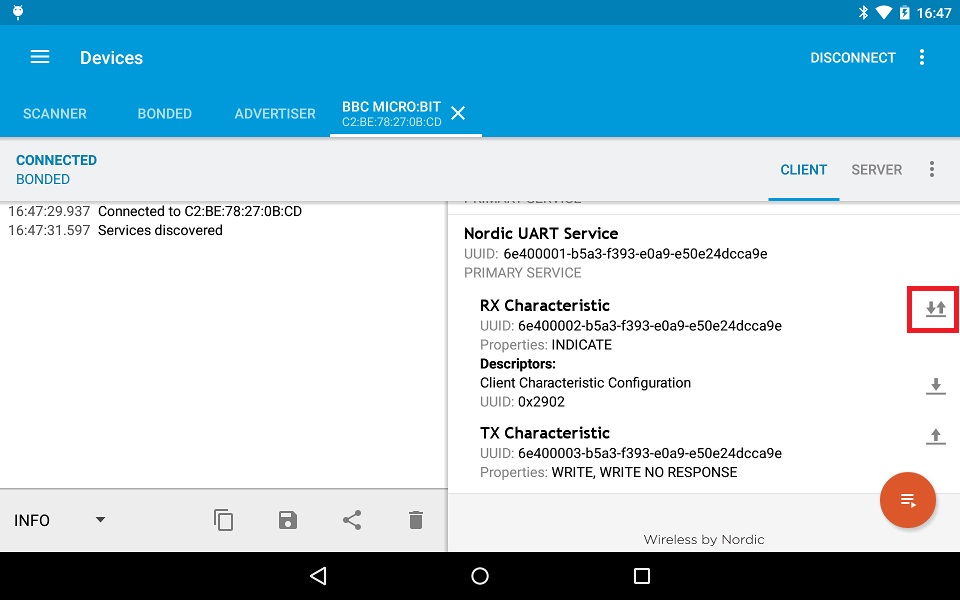Image resolution: width=960 pixels, height=600 pixels.
Task: Save the log file
Action: click(288, 520)
